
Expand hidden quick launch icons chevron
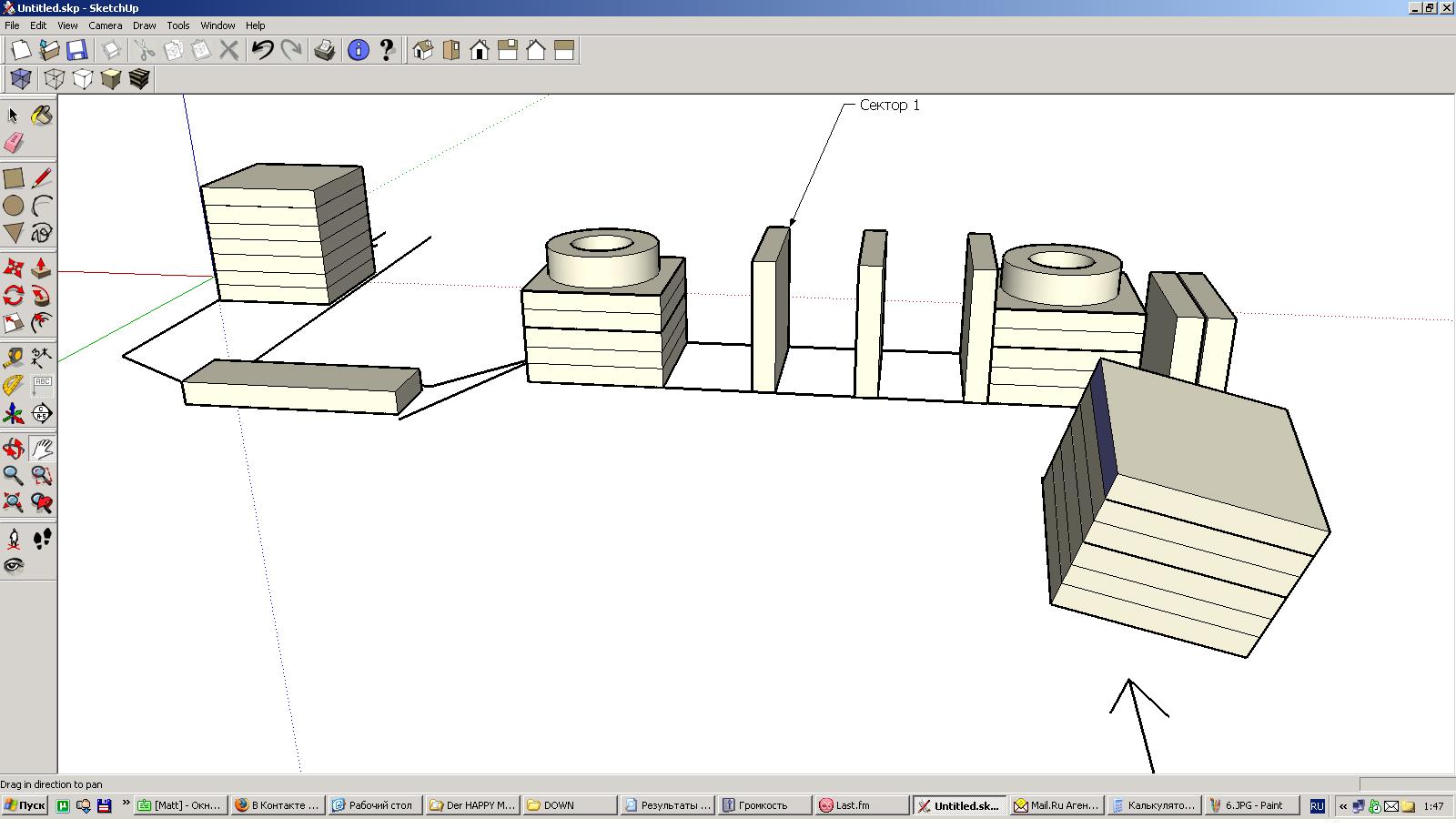[x=126, y=804]
